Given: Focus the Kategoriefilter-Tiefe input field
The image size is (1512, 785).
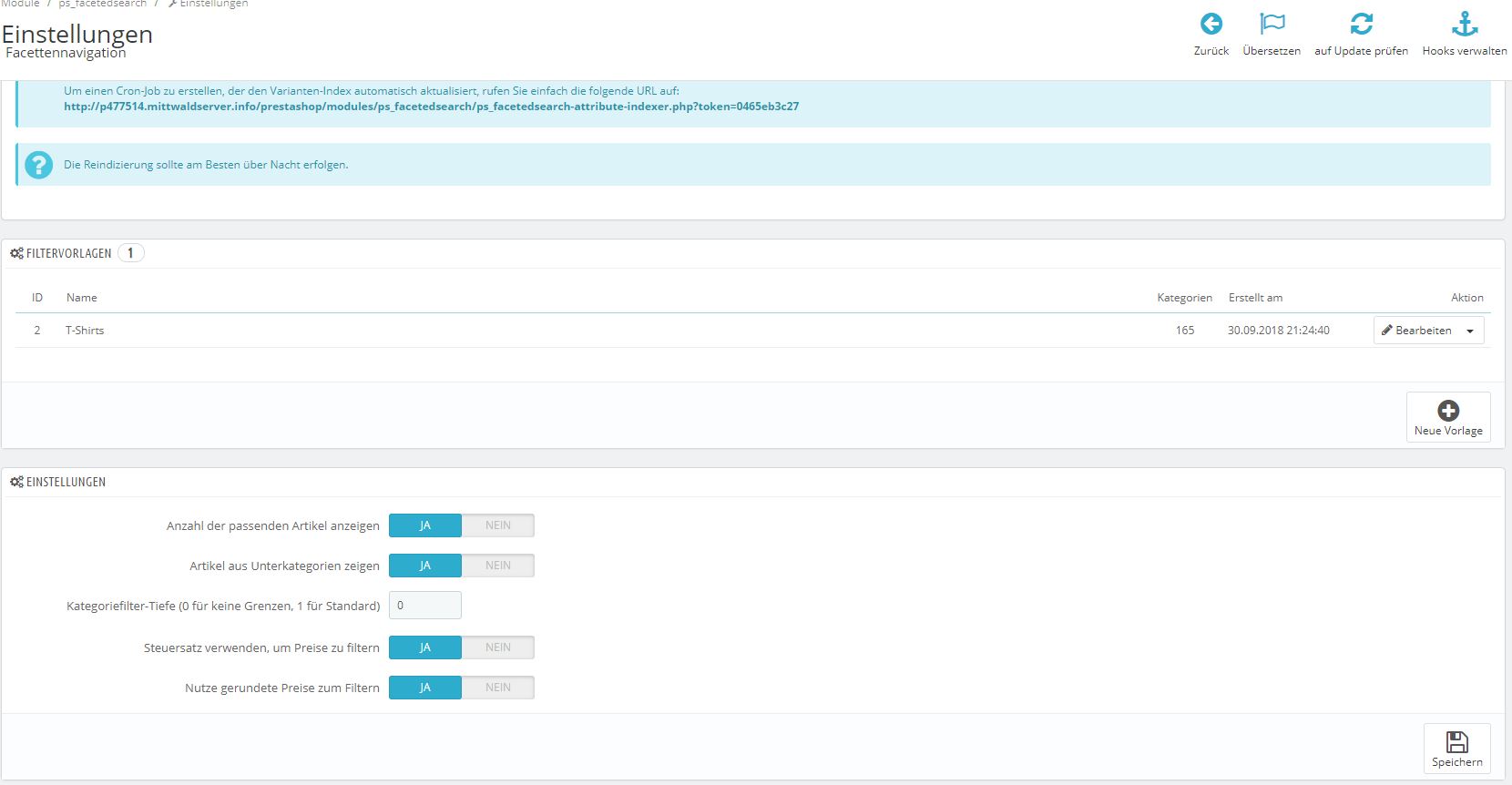Looking at the screenshot, I should [x=425, y=606].
